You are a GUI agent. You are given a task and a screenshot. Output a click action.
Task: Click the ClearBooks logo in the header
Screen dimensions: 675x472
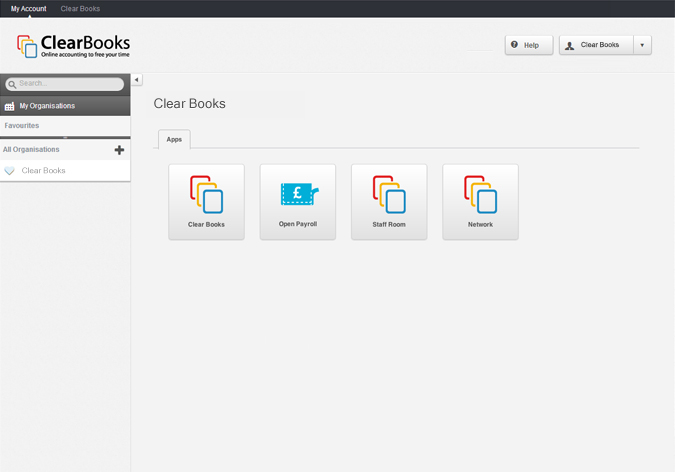pos(73,45)
